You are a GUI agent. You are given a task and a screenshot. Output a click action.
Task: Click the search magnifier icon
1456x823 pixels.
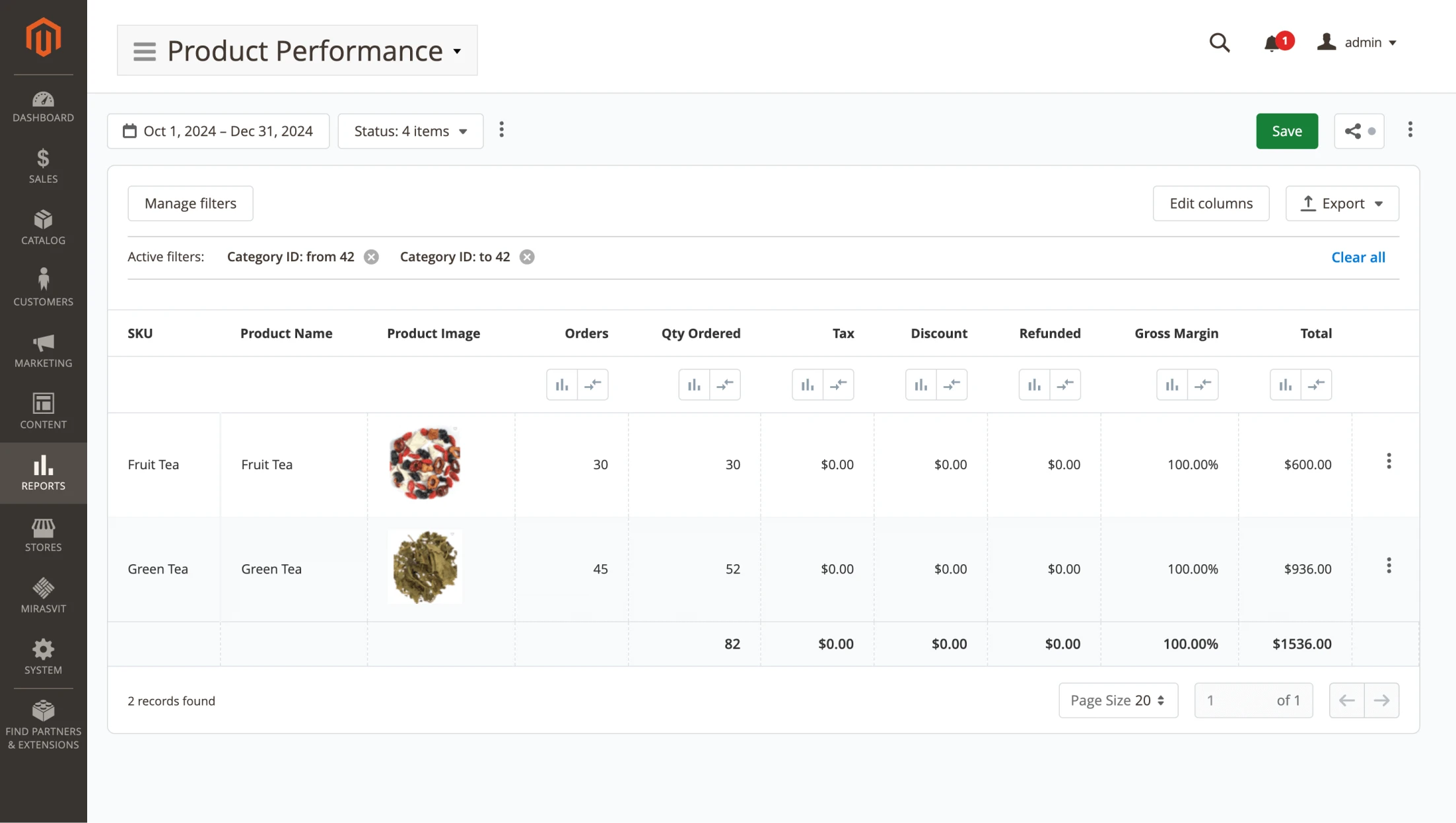1219,42
